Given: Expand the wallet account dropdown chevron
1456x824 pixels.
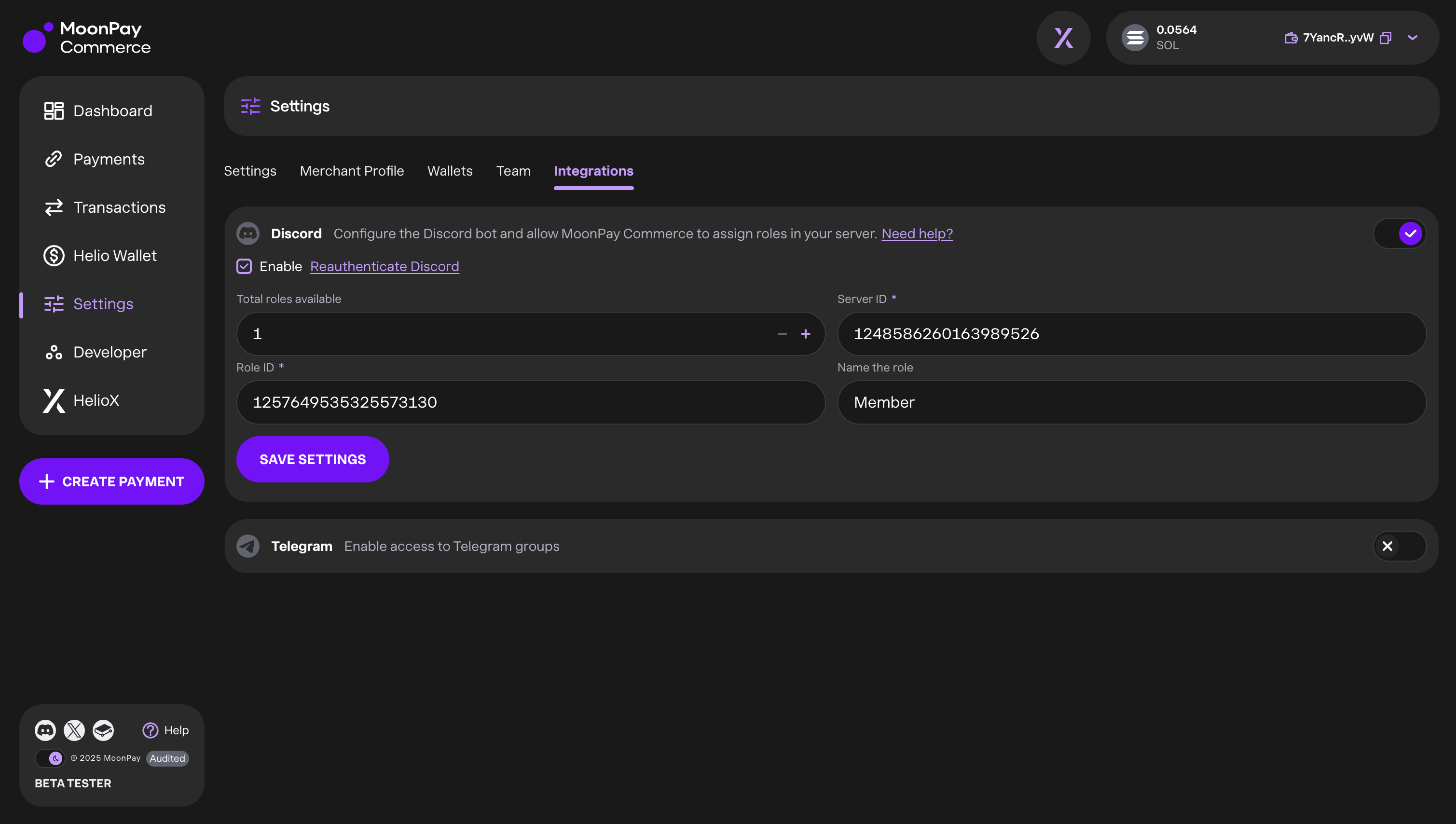Looking at the screenshot, I should click(1413, 38).
